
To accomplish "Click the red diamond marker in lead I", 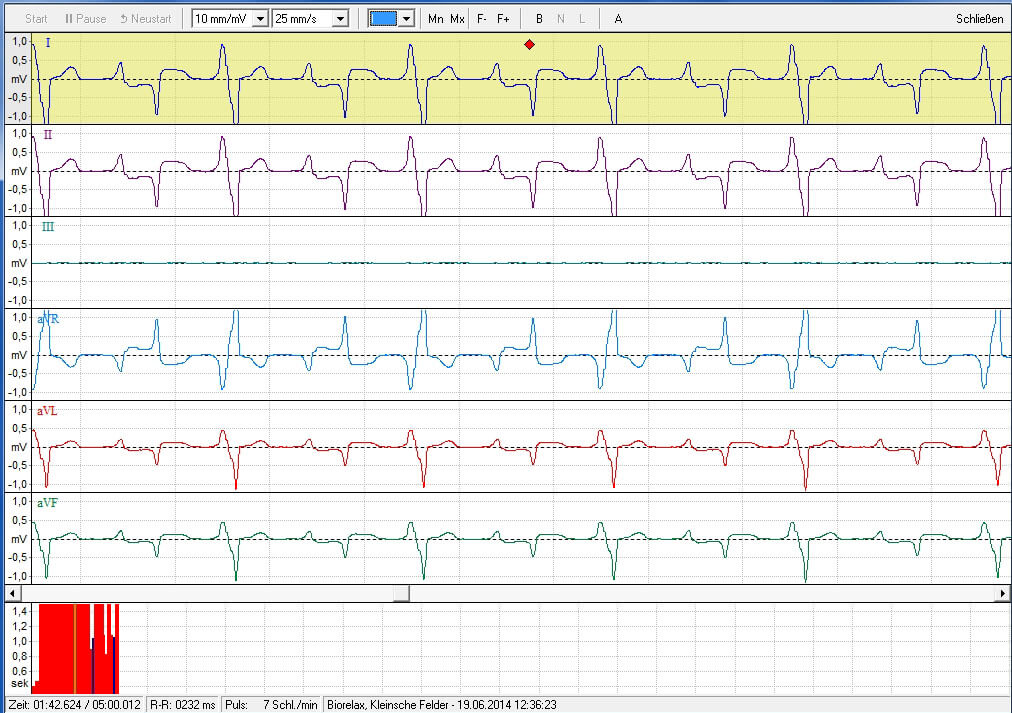I will [529, 45].
